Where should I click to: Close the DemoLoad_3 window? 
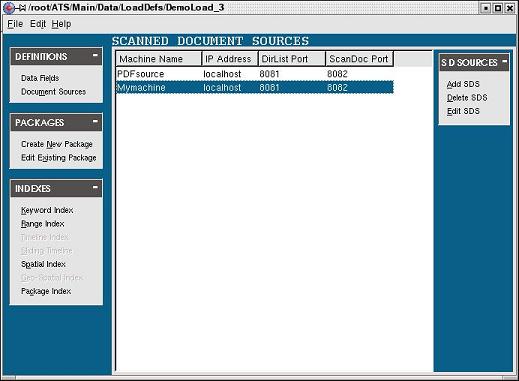click(510, 8)
